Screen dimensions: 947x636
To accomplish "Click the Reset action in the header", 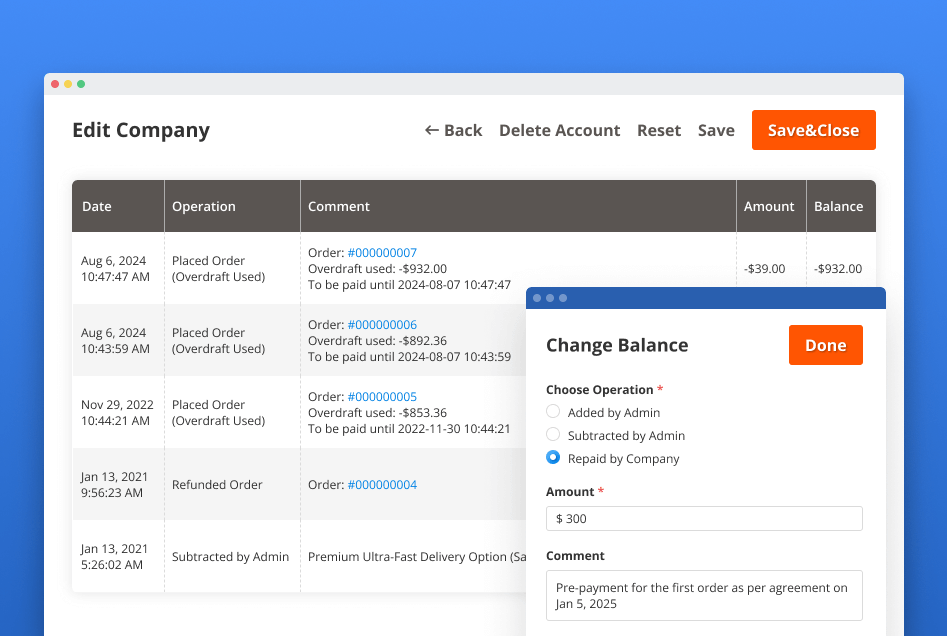I will coord(658,130).
